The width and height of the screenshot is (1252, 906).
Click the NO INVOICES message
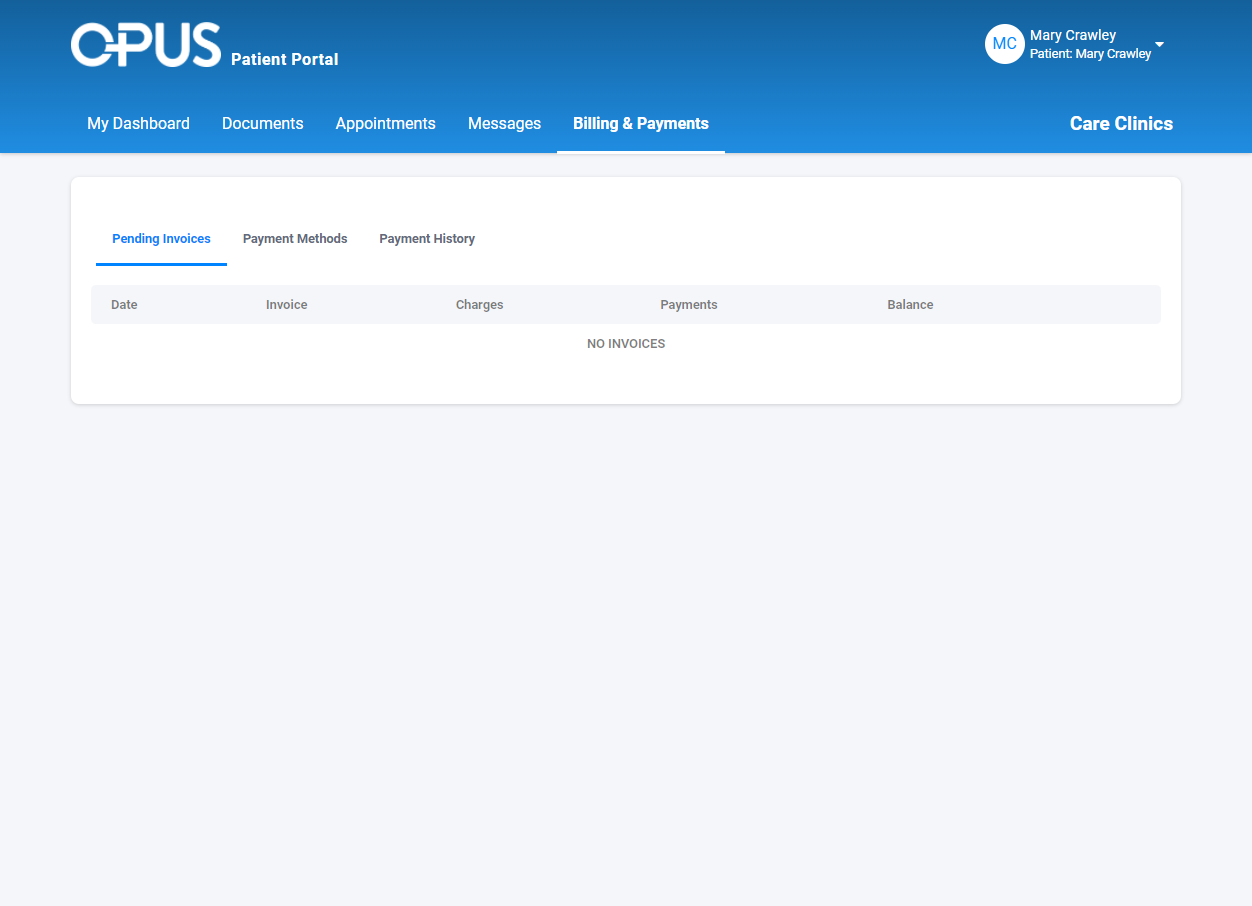click(x=626, y=344)
